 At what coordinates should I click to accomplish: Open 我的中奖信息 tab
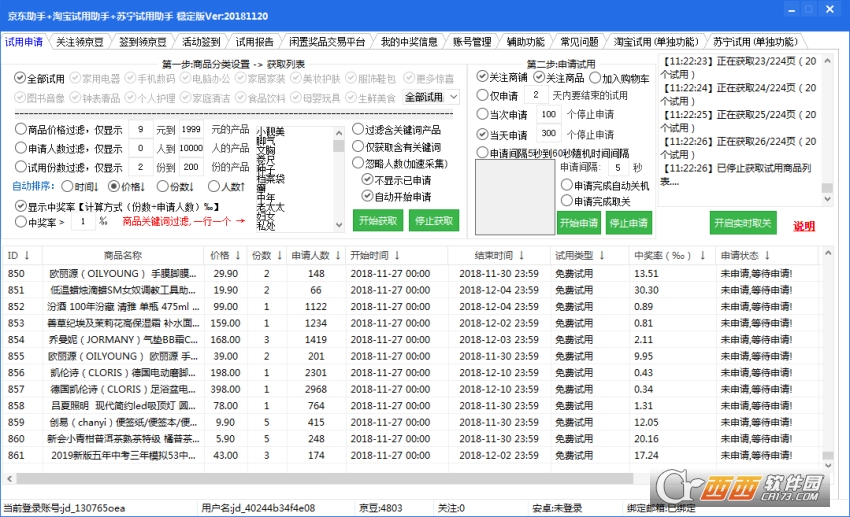pyautogui.click(x=409, y=42)
